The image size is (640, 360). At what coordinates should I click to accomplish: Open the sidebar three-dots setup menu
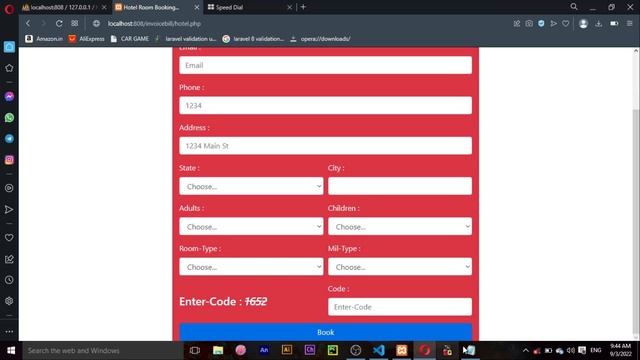tap(9, 331)
